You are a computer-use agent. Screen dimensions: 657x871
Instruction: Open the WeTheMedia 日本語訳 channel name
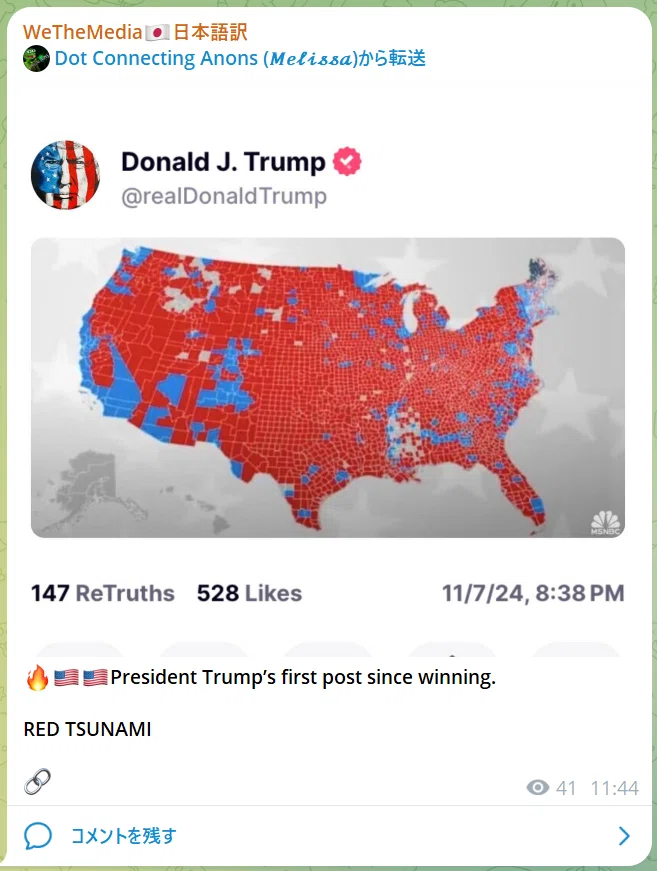coord(135,32)
